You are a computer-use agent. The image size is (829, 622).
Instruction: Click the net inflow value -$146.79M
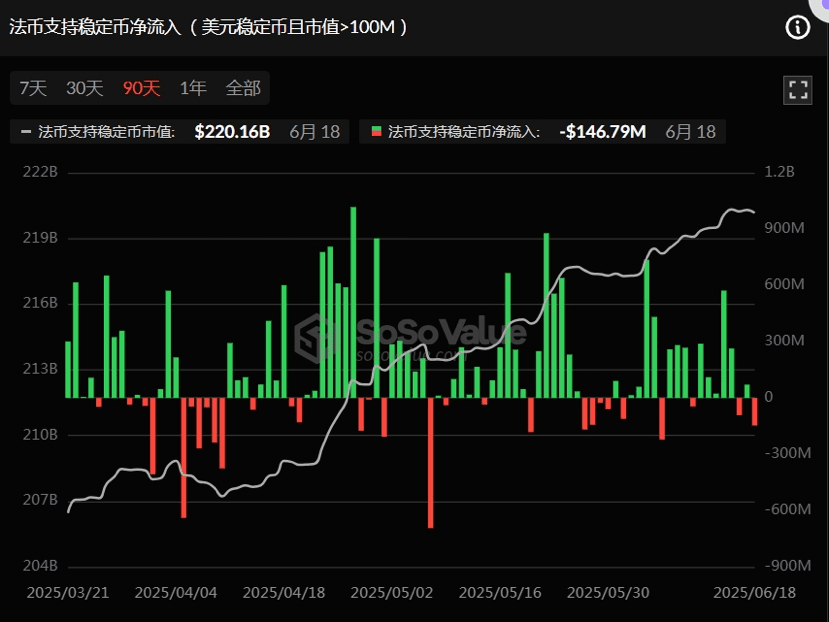[603, 132]
